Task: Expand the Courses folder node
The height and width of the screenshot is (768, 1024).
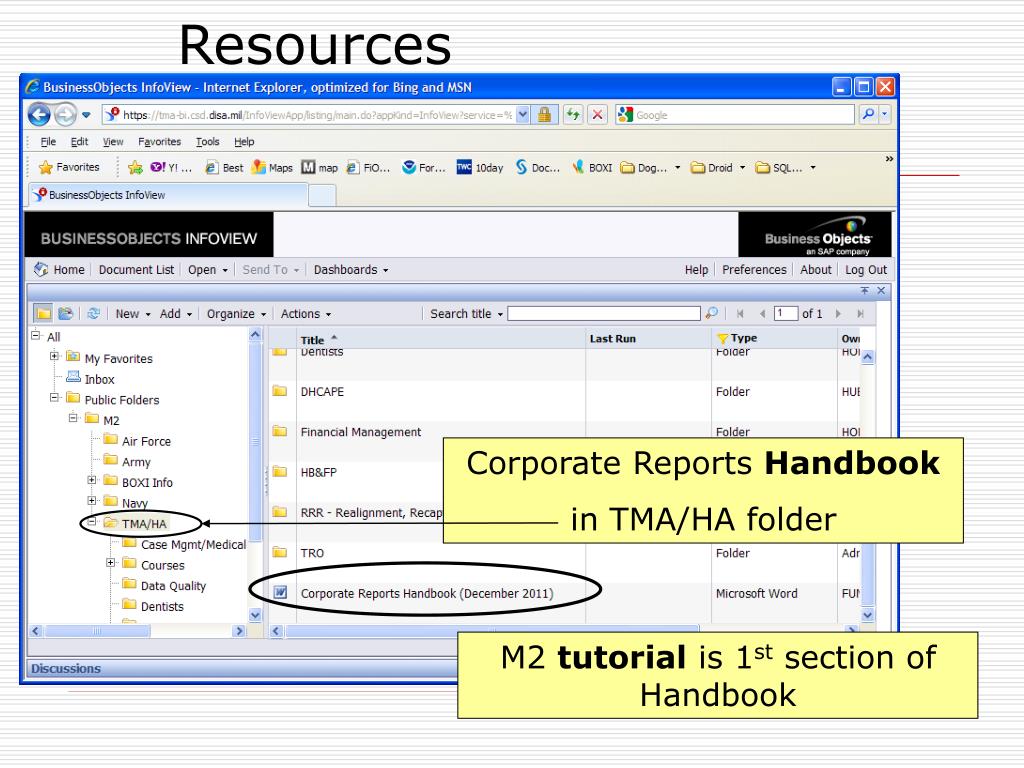Action: point(110,562)
